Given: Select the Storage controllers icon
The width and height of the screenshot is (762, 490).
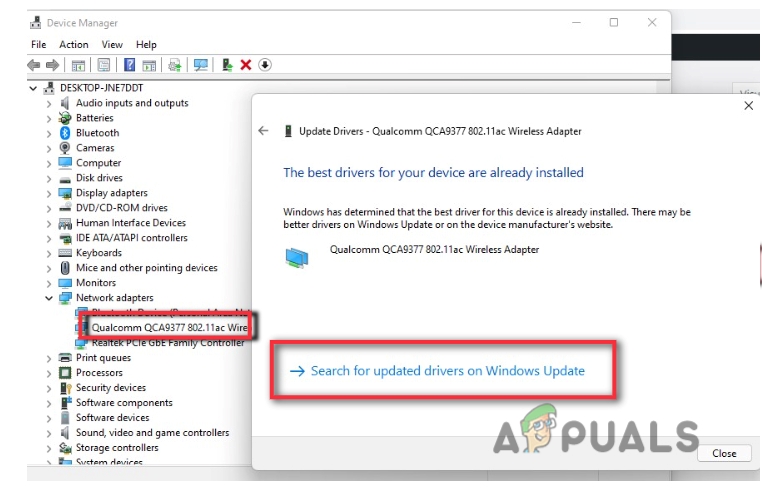Looking at the screenshot, I should pyautogui.click(x=65, y=448).
